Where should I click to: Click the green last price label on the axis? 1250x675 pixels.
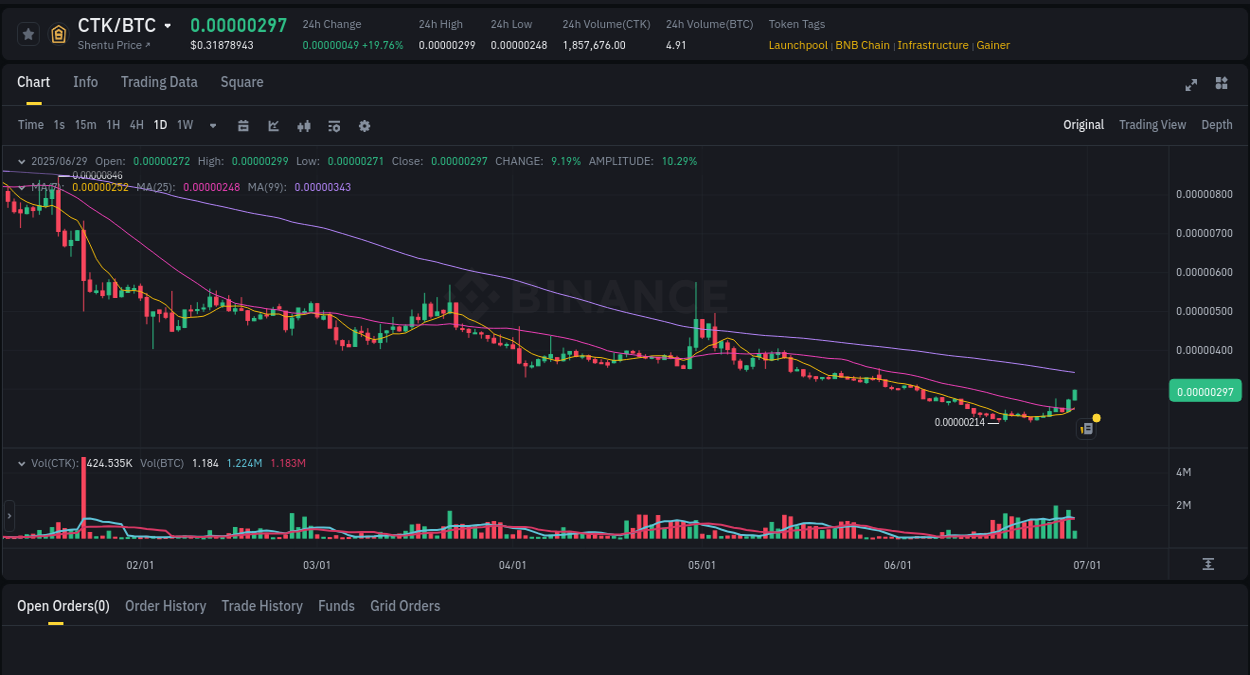point(1205,390)
